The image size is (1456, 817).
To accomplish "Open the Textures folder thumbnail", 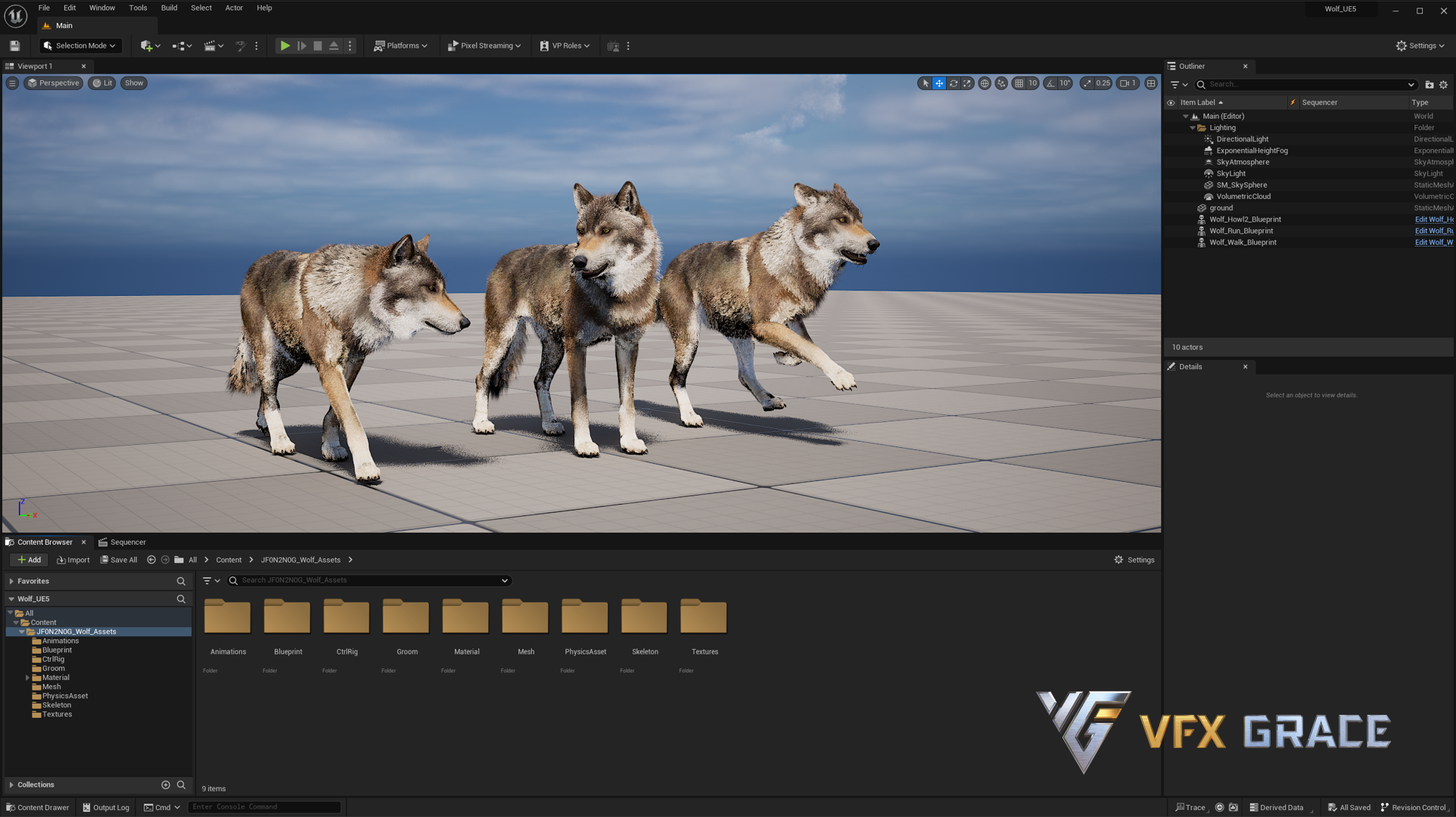I will coord(703,617).
